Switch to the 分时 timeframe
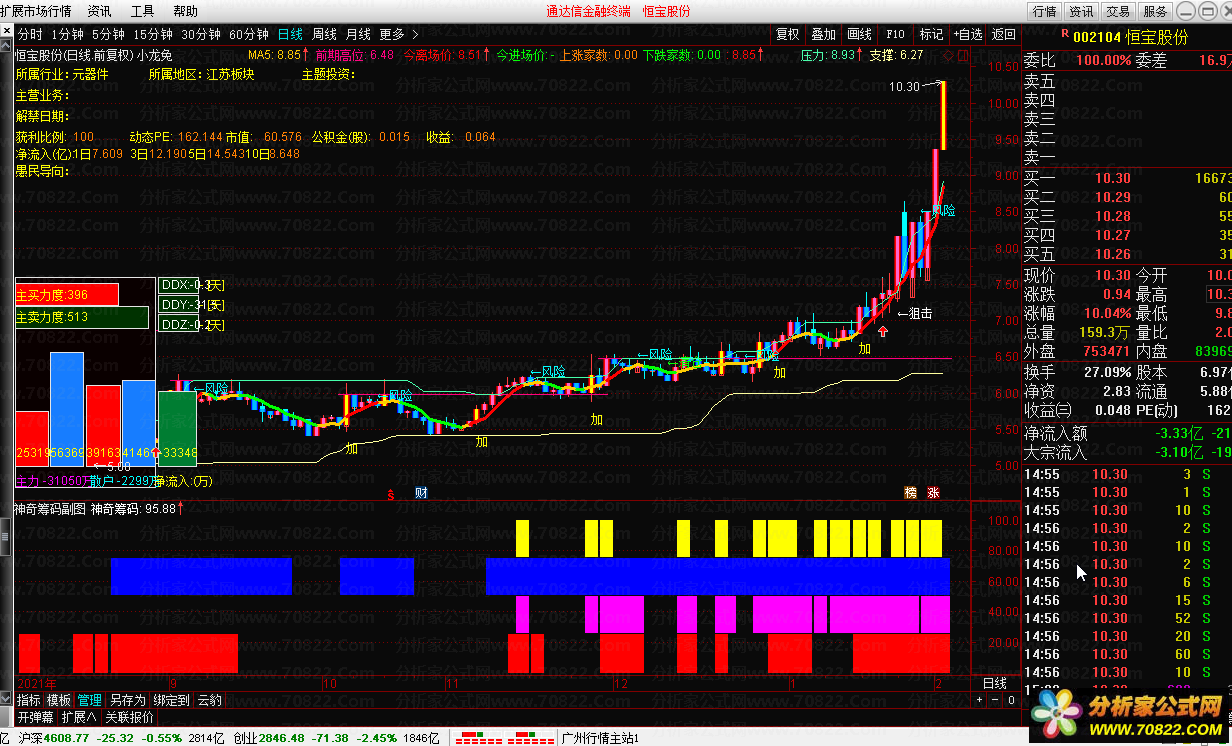The width and height of the screenshot is (1232, 746). [x=30, y=34]
